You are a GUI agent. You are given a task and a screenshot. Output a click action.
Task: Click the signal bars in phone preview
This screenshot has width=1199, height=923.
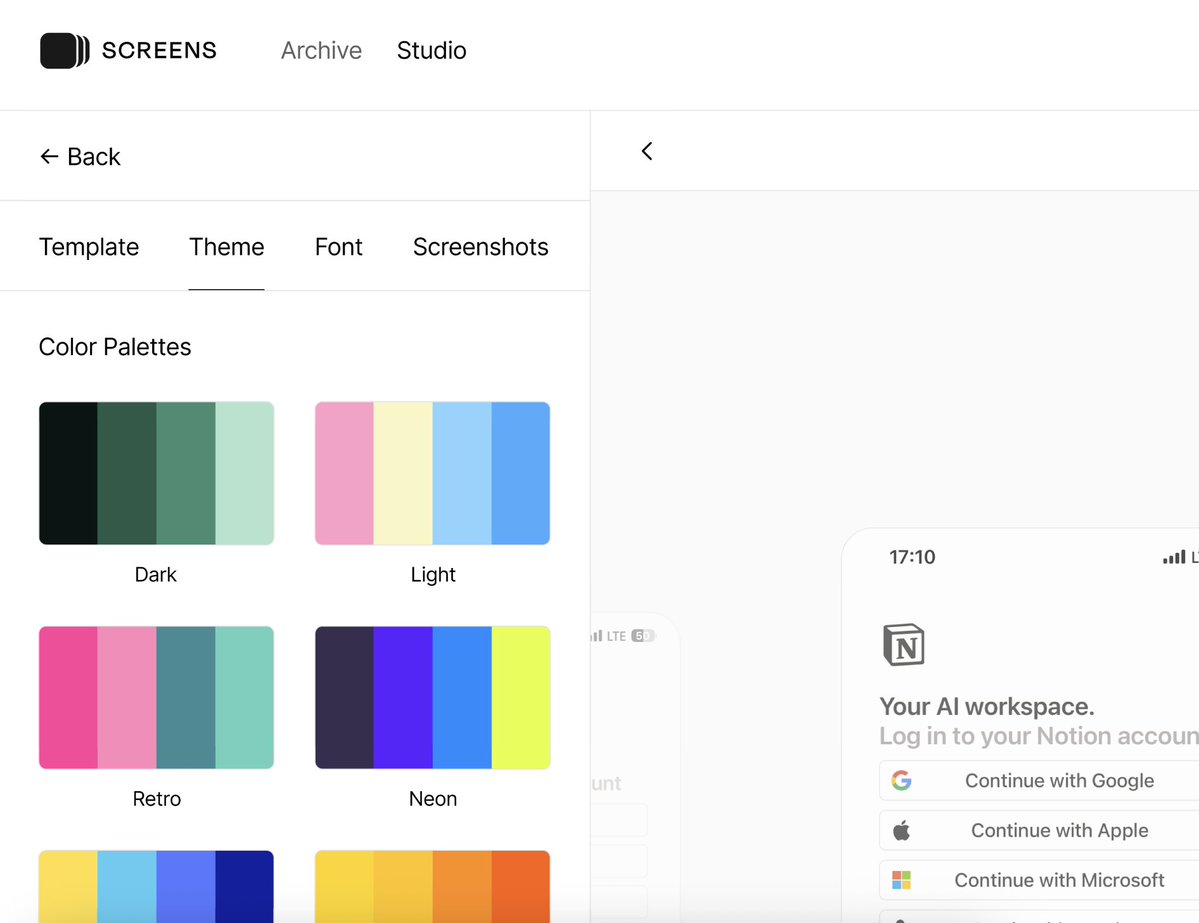coord(1174,557)
